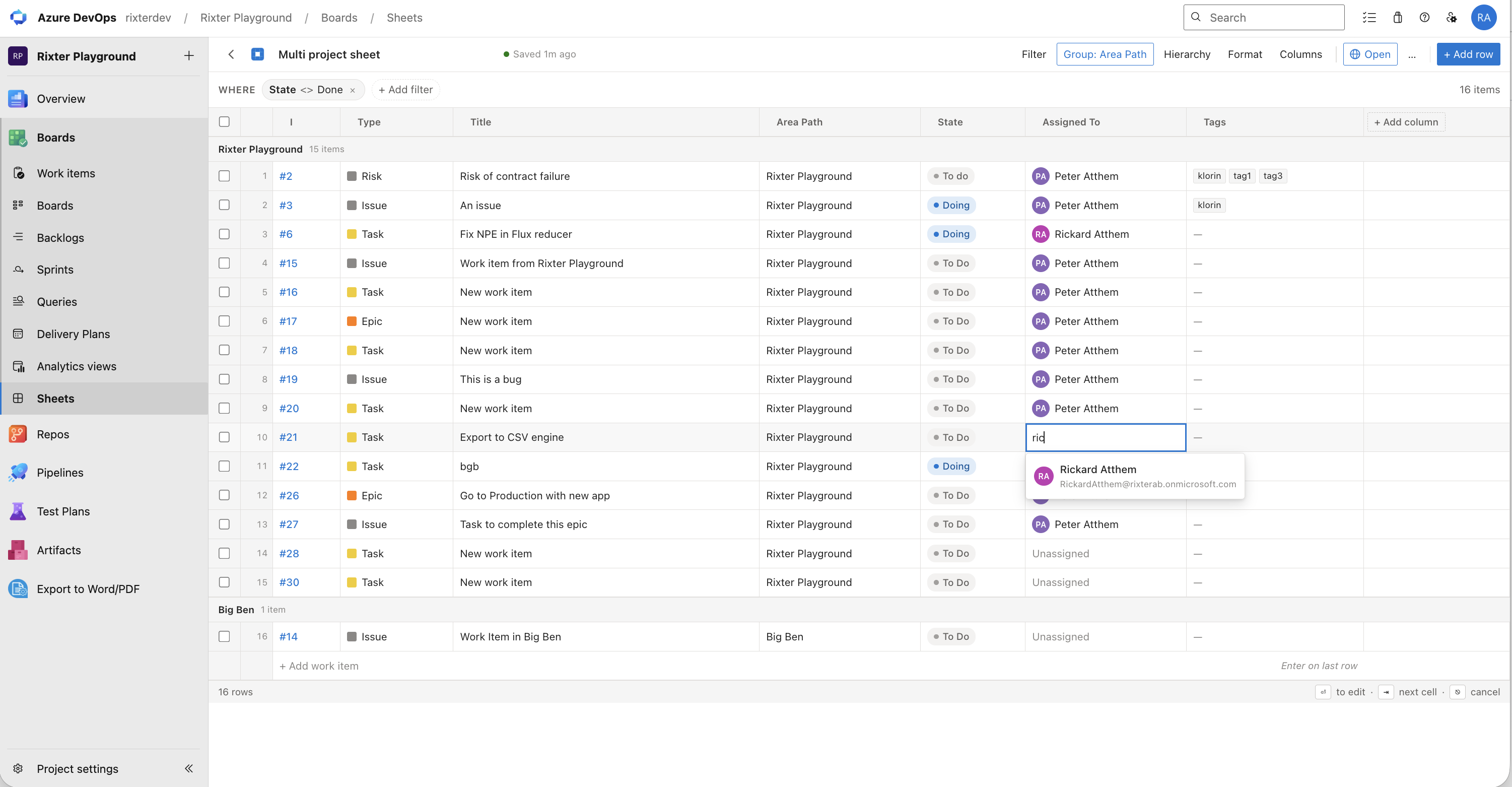Open work item link #22
The image size is (1512, 787).
289,467
